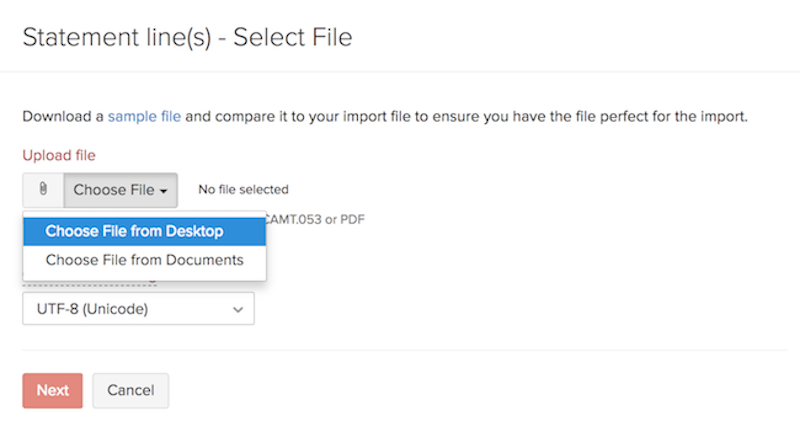Click the paperclip attachment icon

tap(43, 189)
